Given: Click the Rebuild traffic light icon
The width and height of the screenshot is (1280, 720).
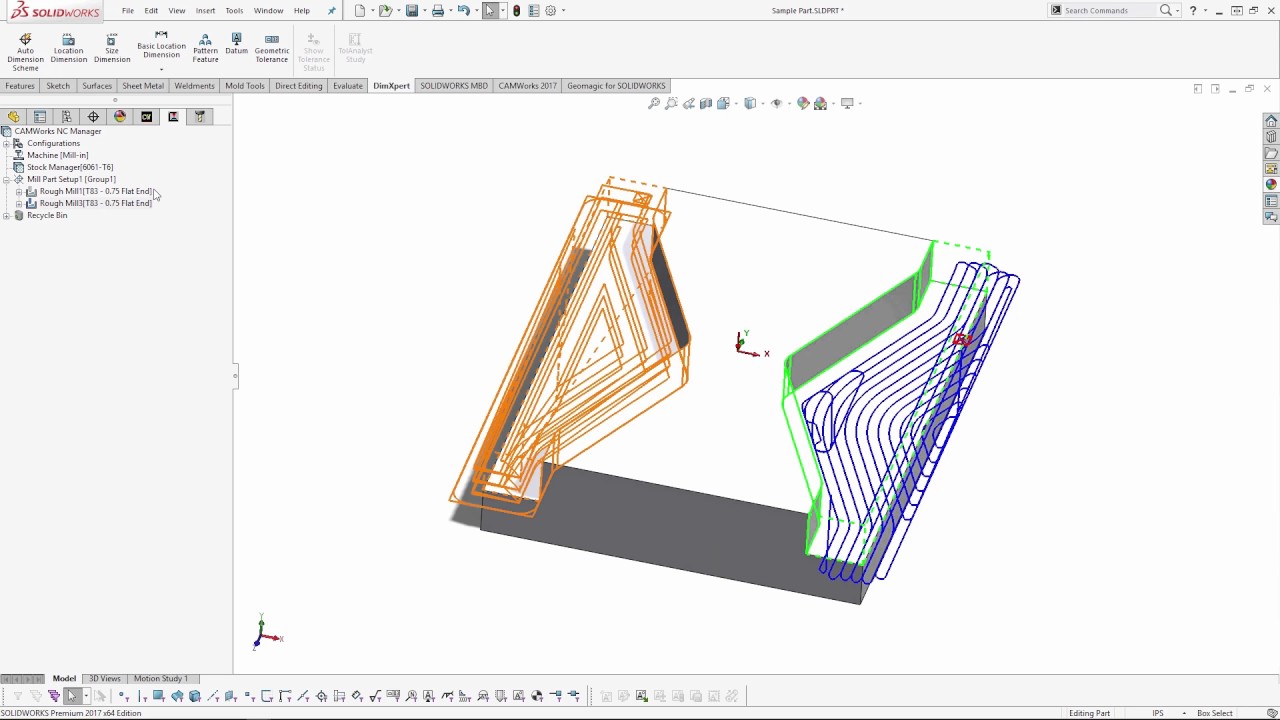Looking at the screenshot, I should 516,10.
